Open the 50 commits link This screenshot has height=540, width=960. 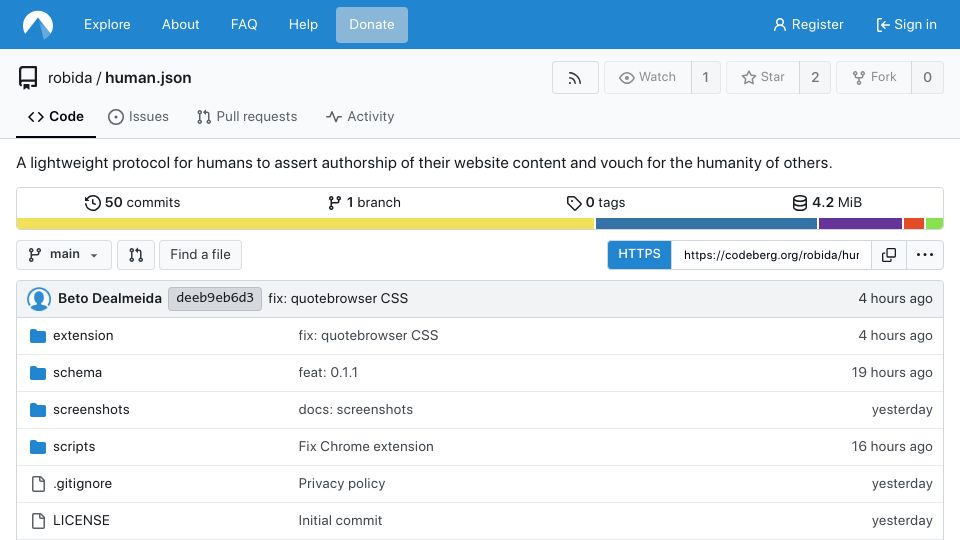coord(132,203)
